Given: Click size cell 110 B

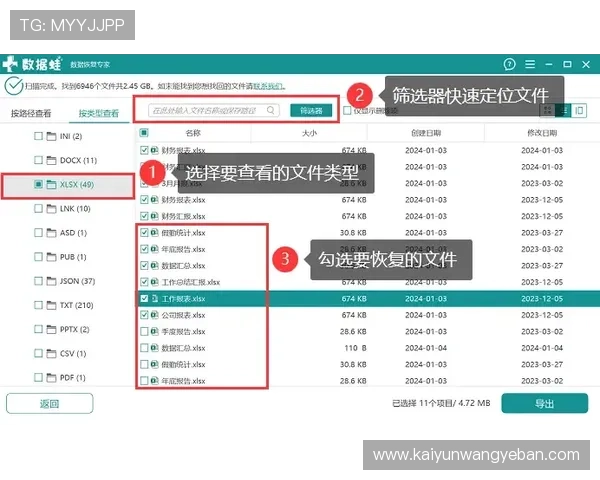Looking at the screenshot, I should [355, 348].
